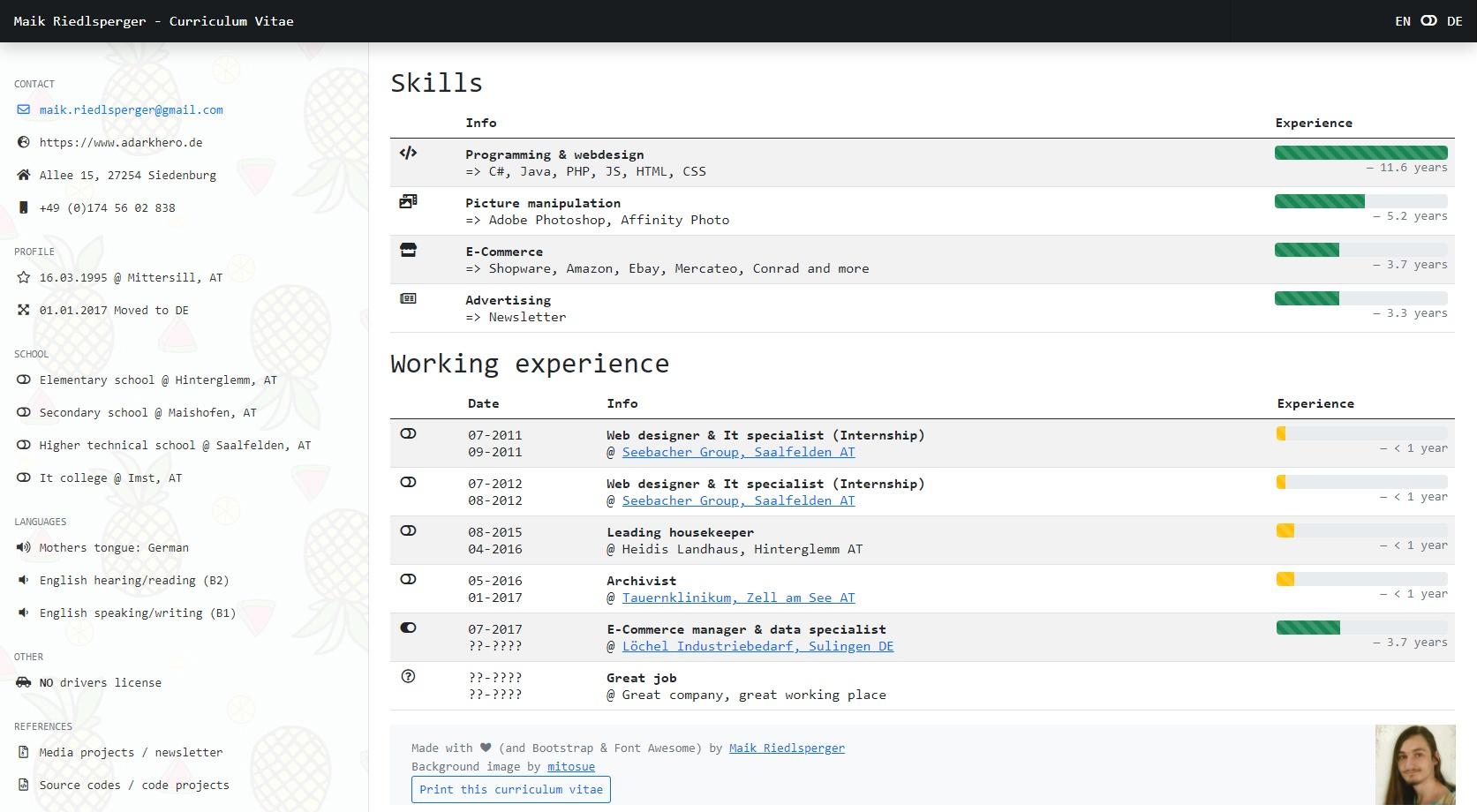Click the question mark icon for Great job

408,676
